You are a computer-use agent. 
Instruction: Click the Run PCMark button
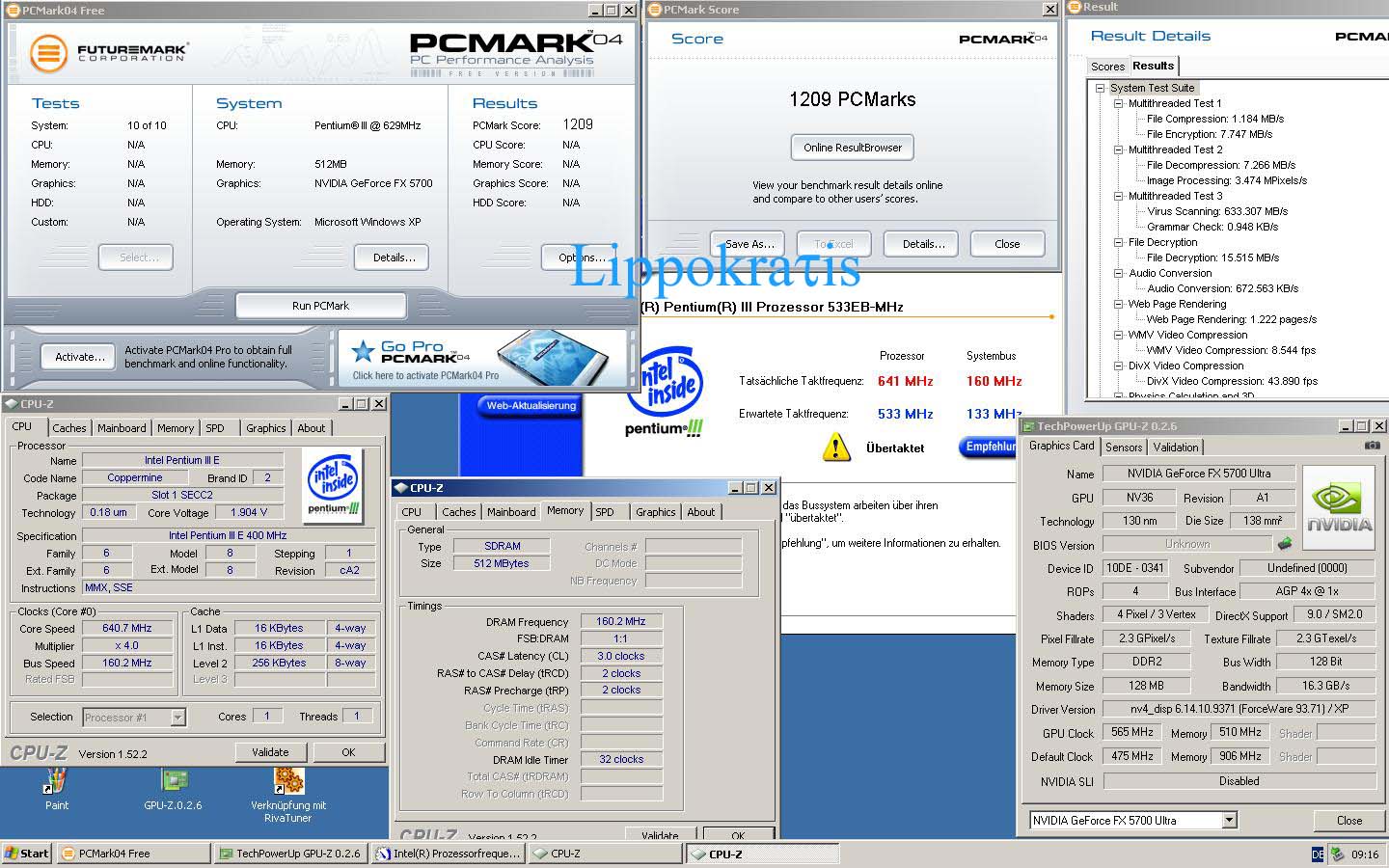coord(321,306)
